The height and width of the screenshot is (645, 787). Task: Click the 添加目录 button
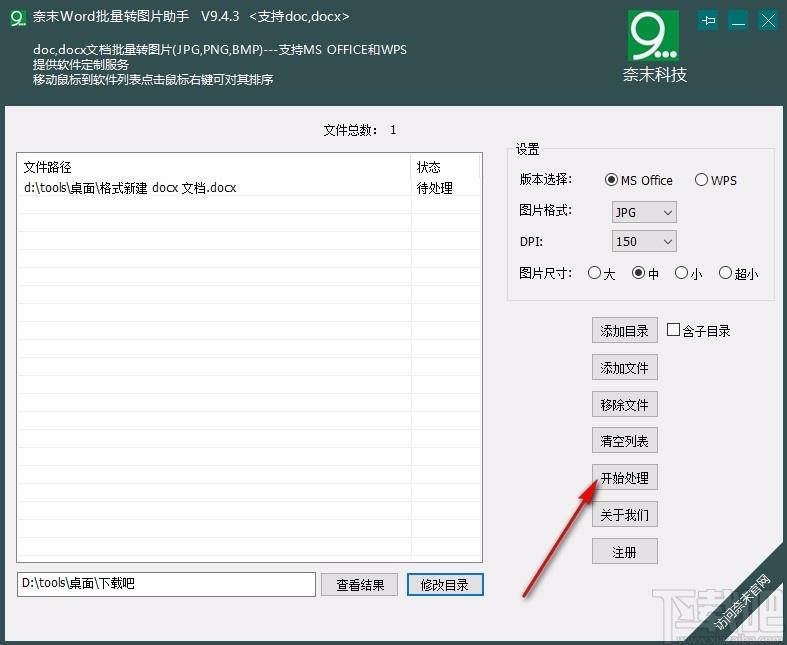pos(624,330)
